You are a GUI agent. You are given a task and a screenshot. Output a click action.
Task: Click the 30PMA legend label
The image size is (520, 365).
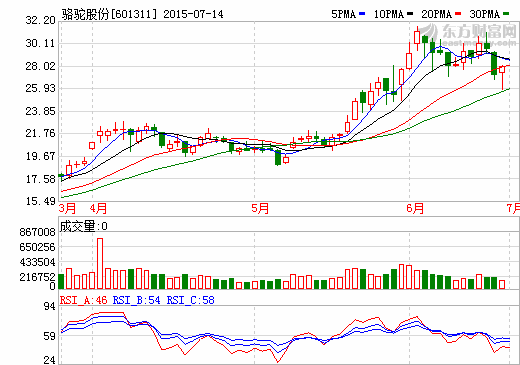(484, 14)
